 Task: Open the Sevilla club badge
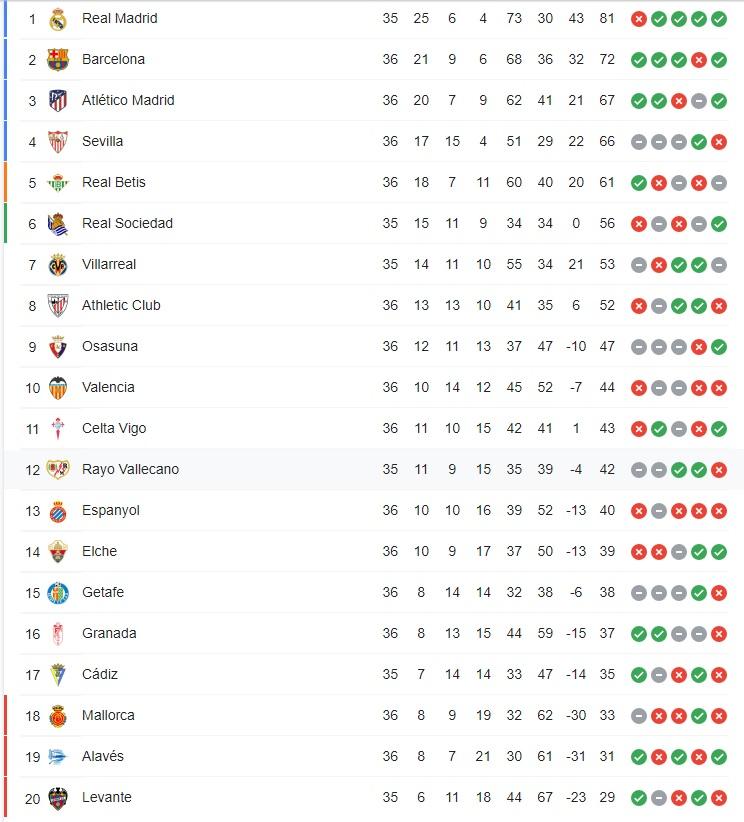point(57,141)
